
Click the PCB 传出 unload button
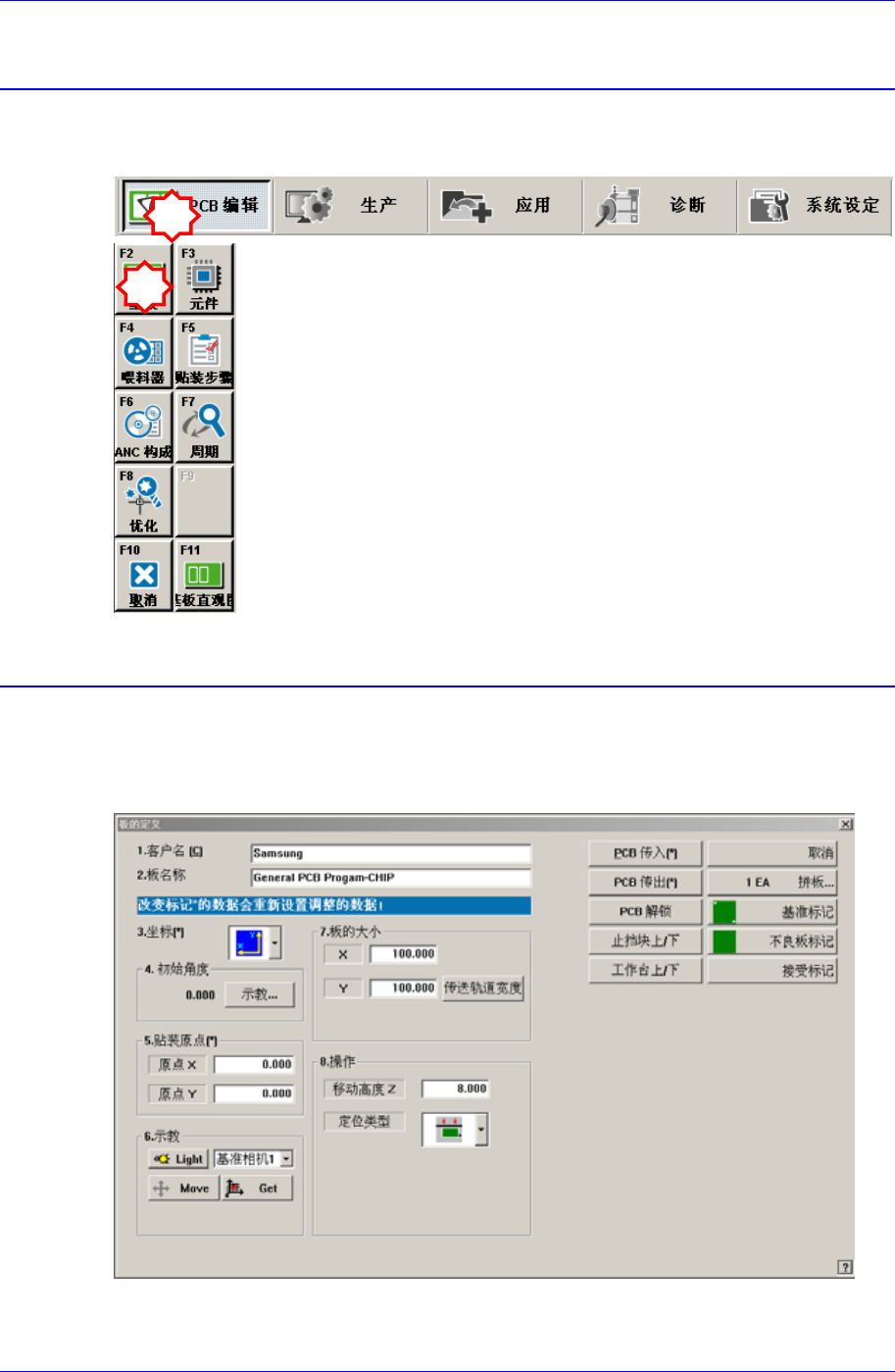pos(645,883)
